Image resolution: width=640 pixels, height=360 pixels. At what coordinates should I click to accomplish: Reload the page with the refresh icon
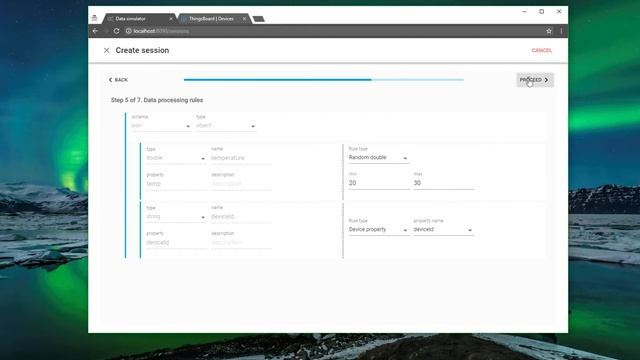116,31
